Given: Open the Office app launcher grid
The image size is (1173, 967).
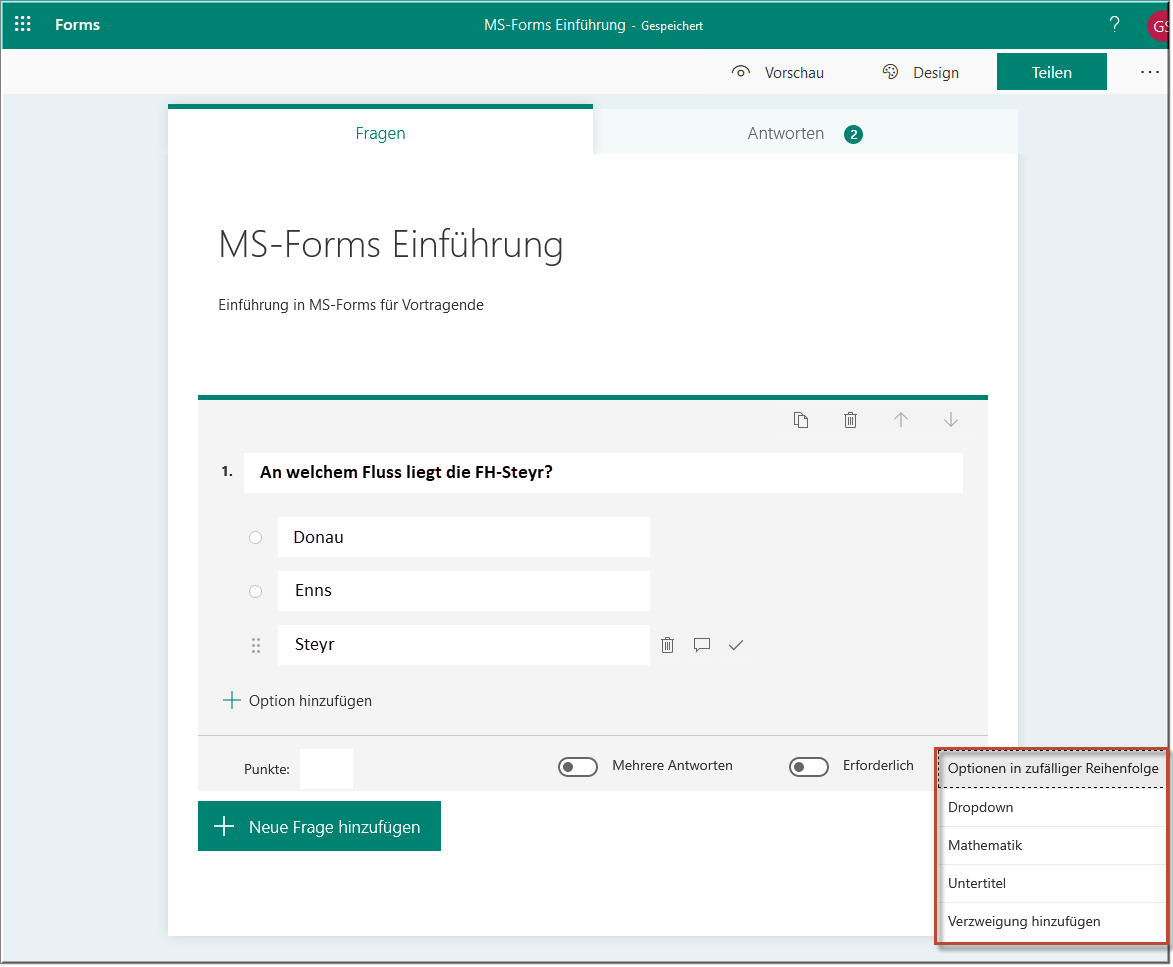Looking at the screenshot, I should (x=22, y=24).
